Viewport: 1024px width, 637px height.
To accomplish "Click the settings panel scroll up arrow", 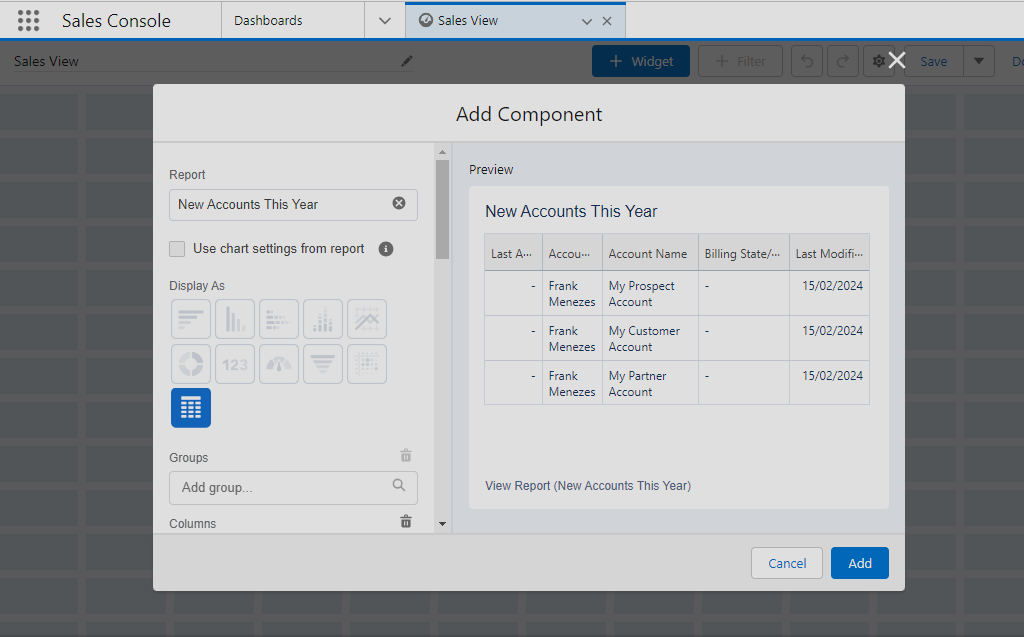I will click(x=442, y=152).
